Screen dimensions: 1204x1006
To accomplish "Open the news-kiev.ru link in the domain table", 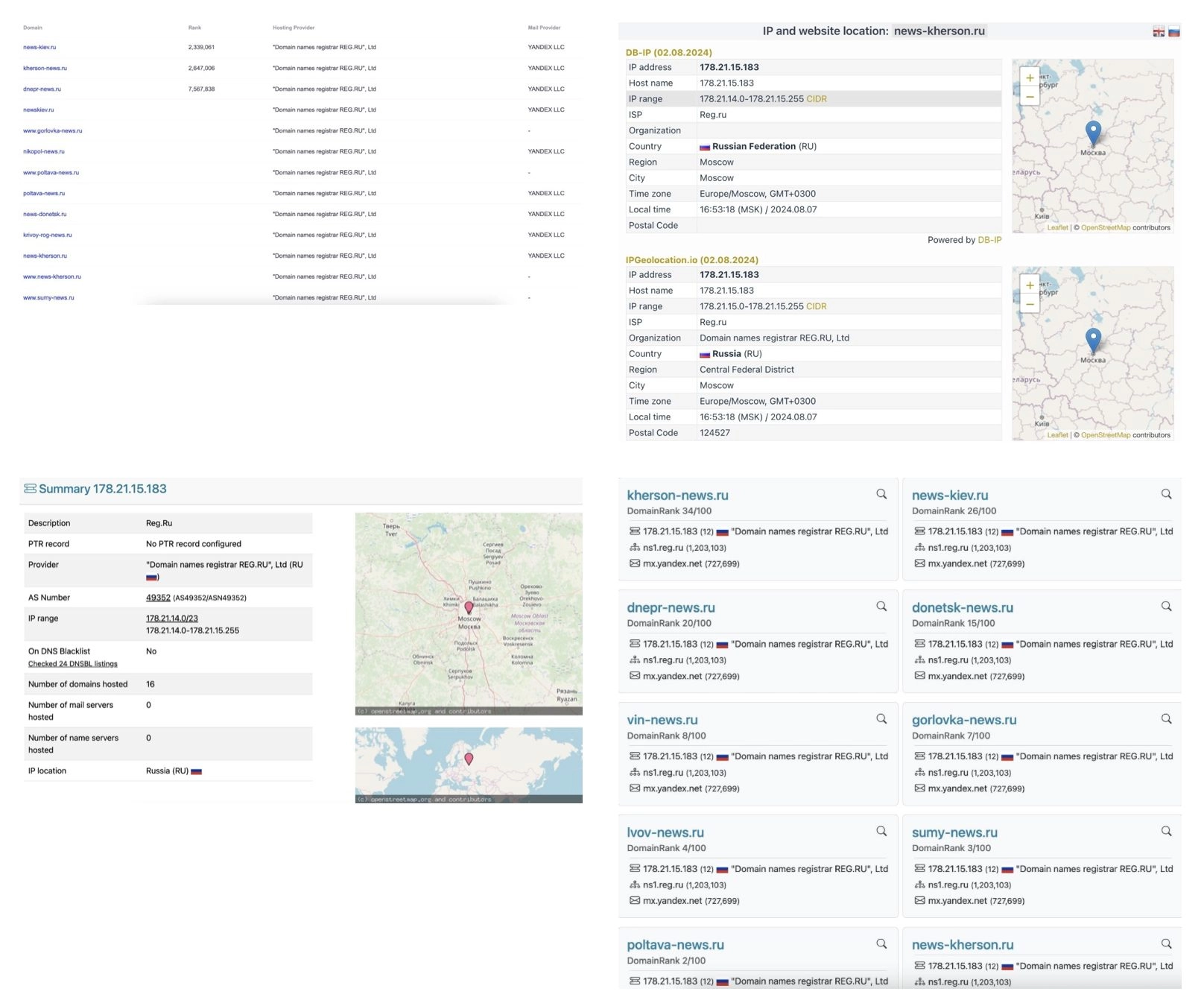I will click(x=39, y=47).
